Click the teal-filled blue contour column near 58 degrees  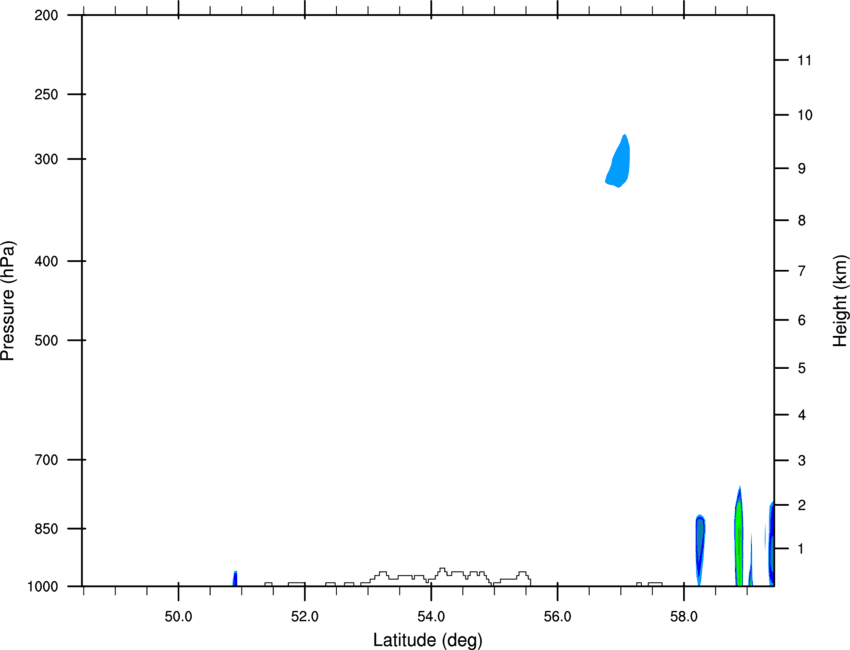[700, 548]
